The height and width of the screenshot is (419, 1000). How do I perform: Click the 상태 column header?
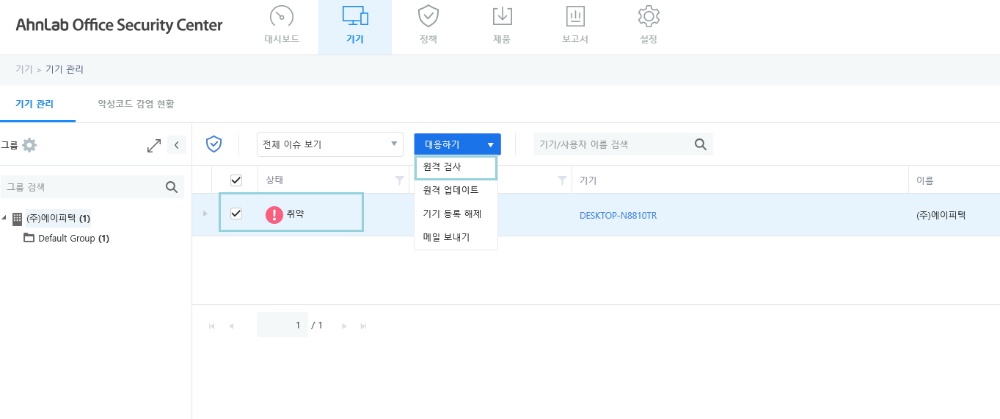[x=274, y=181]
